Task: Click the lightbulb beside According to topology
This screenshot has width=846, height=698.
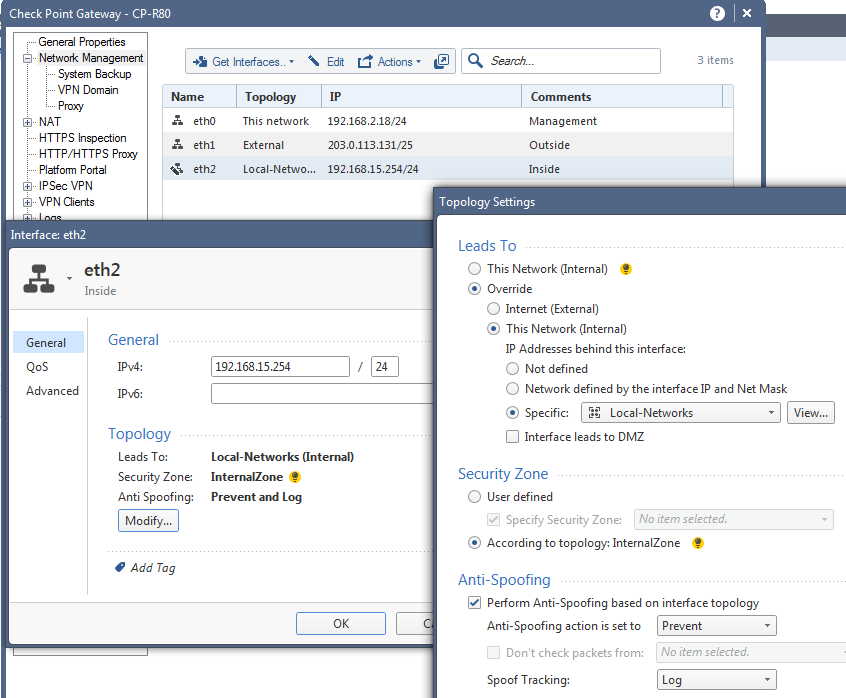Action: [x=698, y=543]
